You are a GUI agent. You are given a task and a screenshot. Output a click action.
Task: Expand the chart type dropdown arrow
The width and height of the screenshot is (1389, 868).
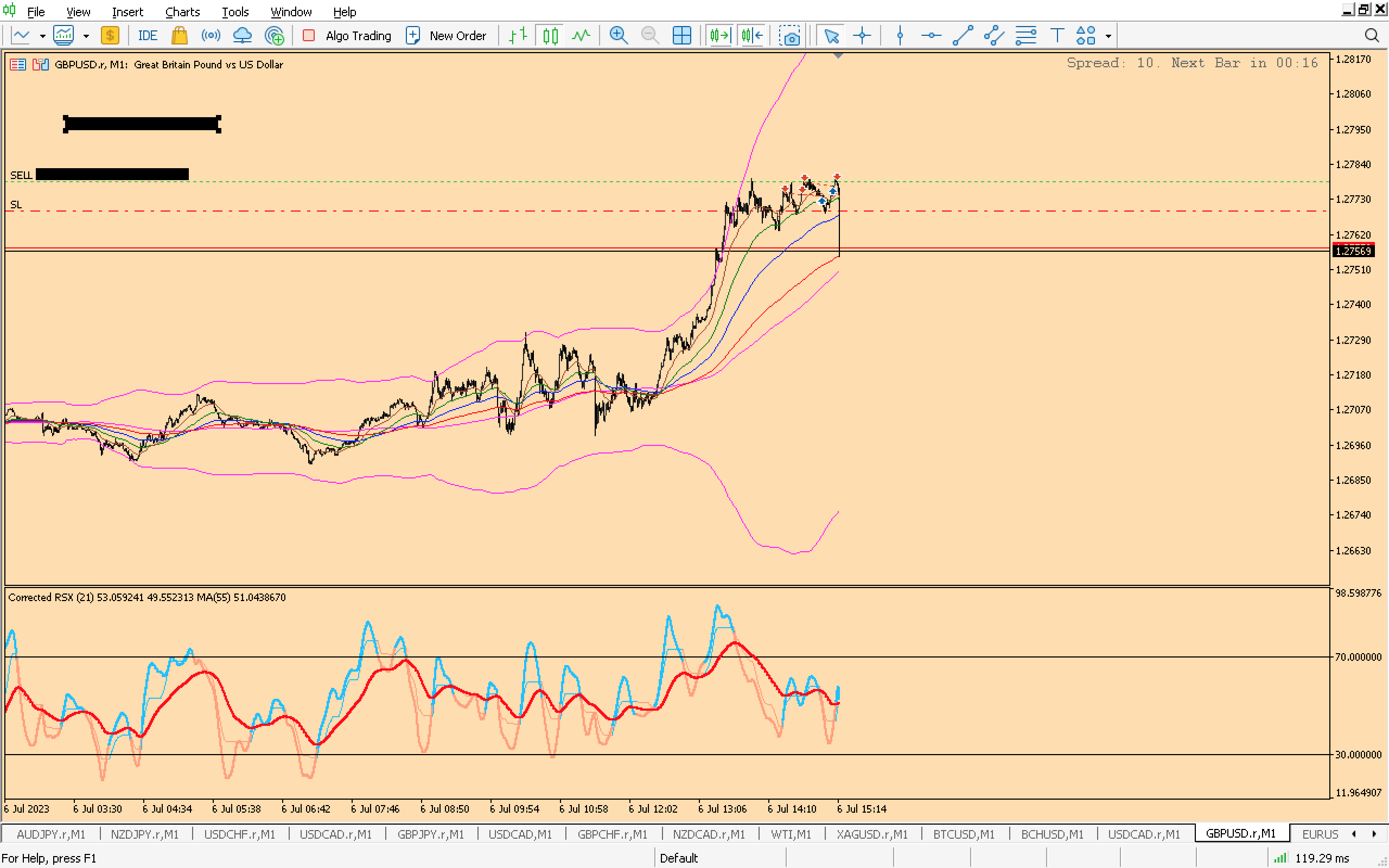pos(42,36)
